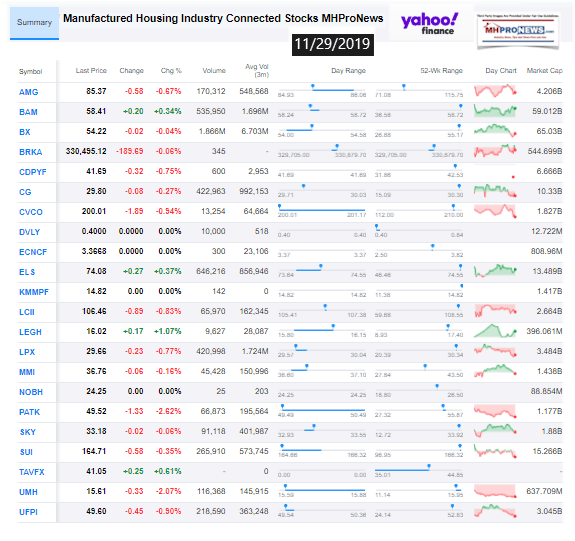The image size is (575, 541).
Task: Sort by the Volume column header
Action: (214, 70)
